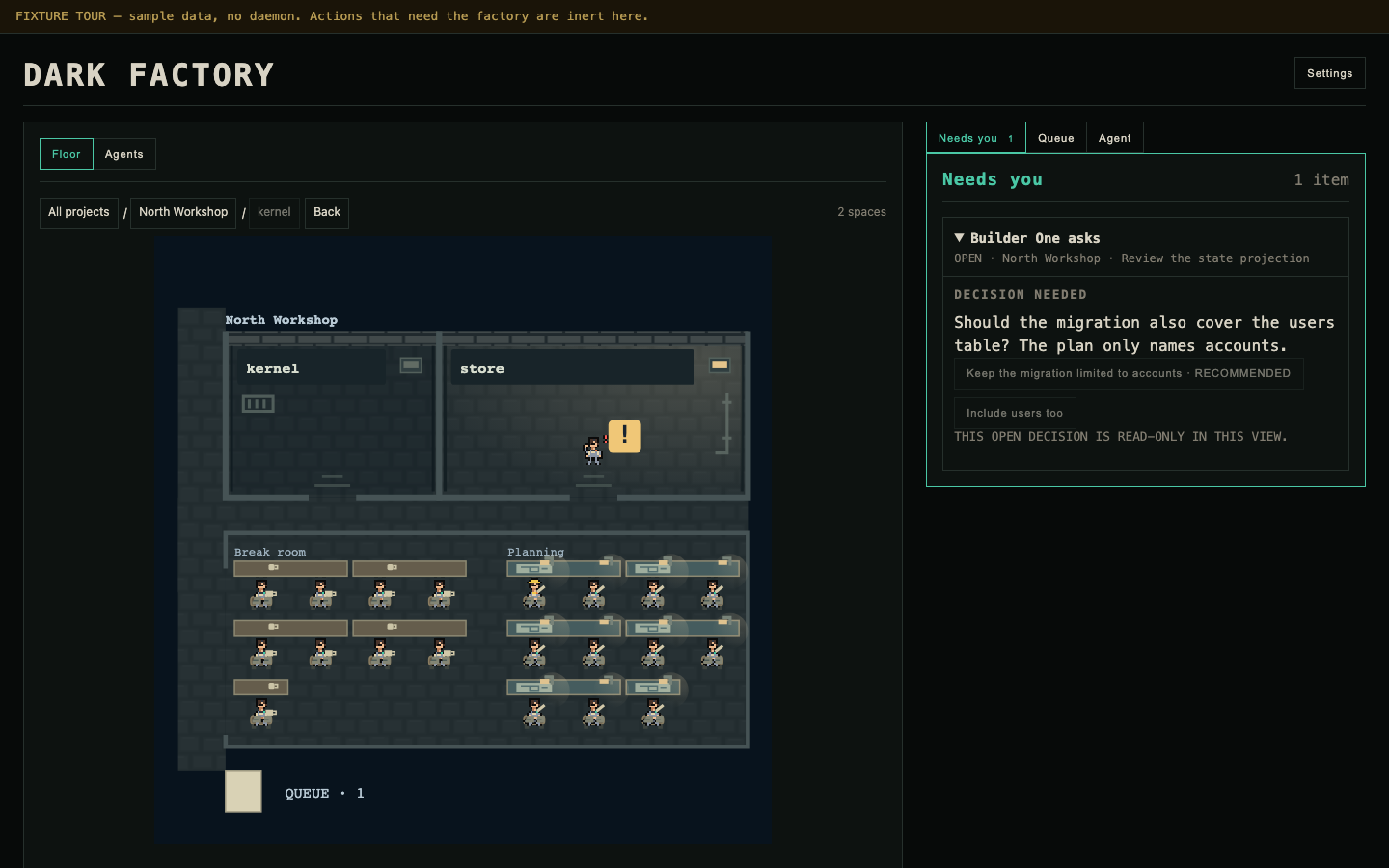The image size is (1389, 868).
Task: Click the DARK FACTORY title
Action: coord(149,74)
